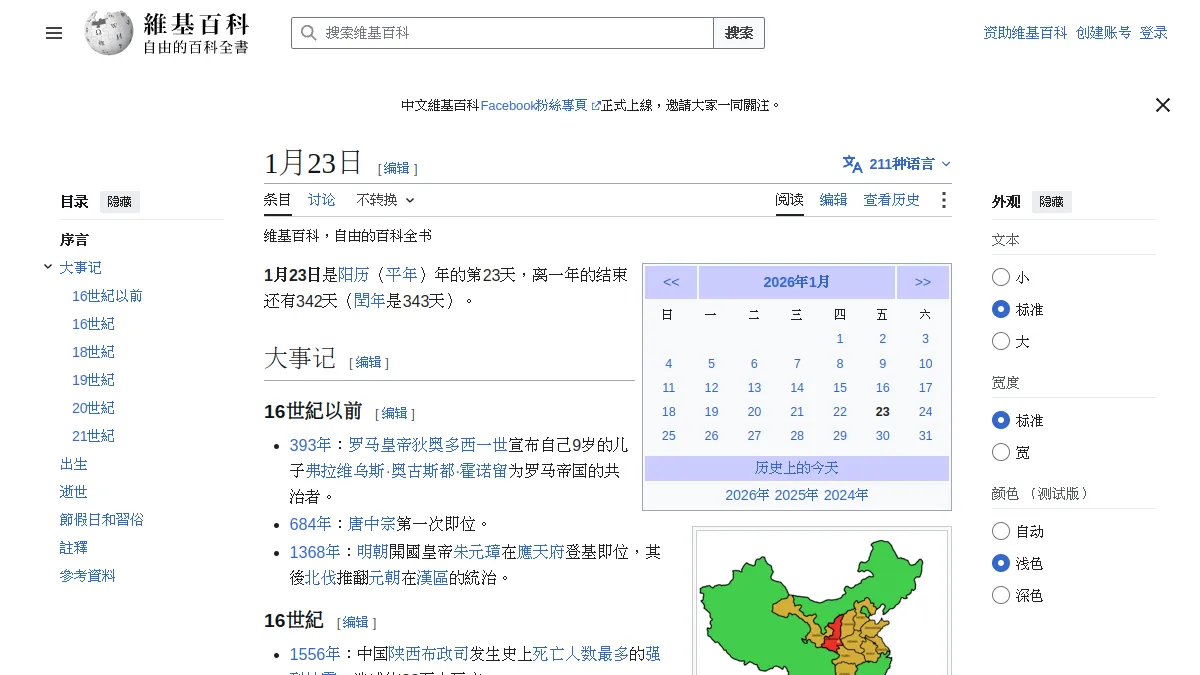Screen dimensions: 1200x675
Task: Click the 登录 link
Action: pyautogui.click(x=1154, y=33)
